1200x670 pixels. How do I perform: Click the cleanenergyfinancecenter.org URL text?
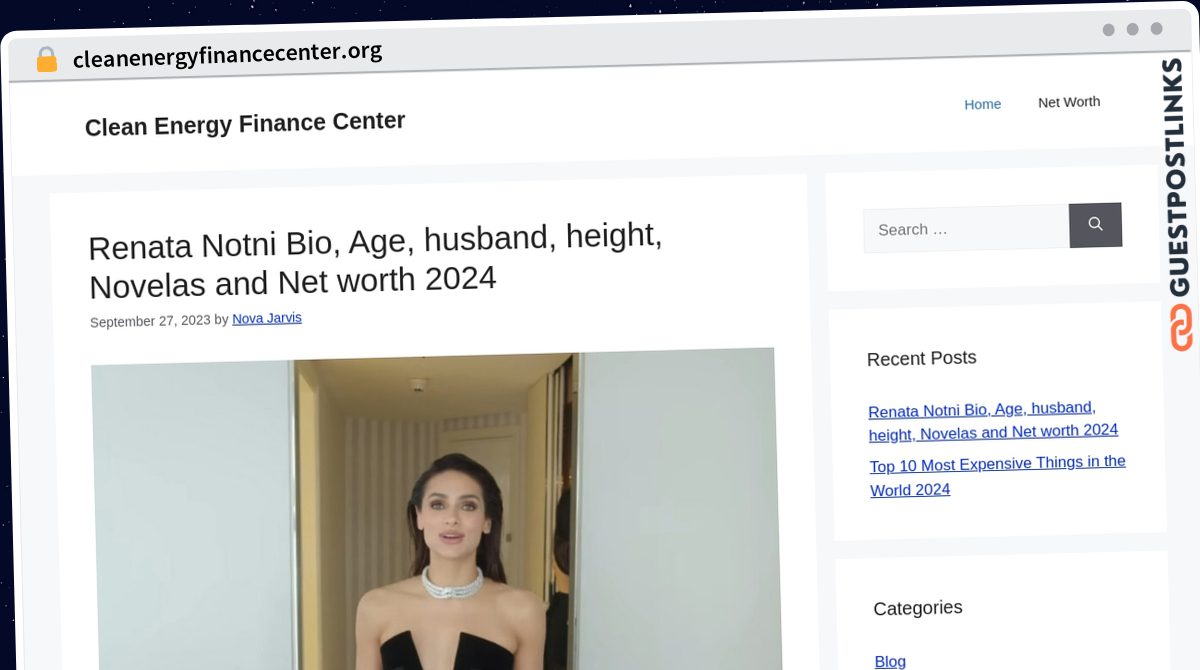click(227, 55)
